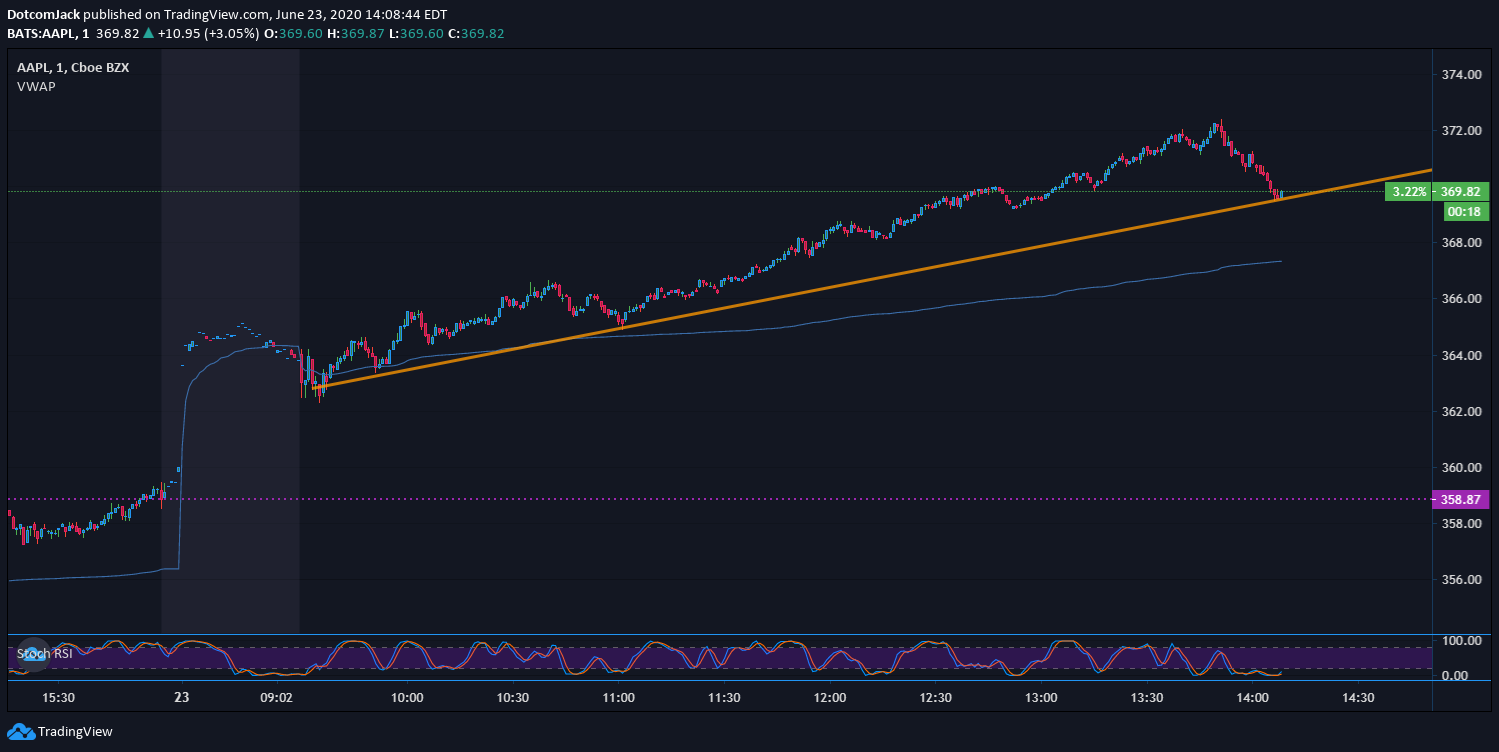Click the purple 358.87 price label
Viewport: 1499px width, 752px height.
(x=1461, y=498)
